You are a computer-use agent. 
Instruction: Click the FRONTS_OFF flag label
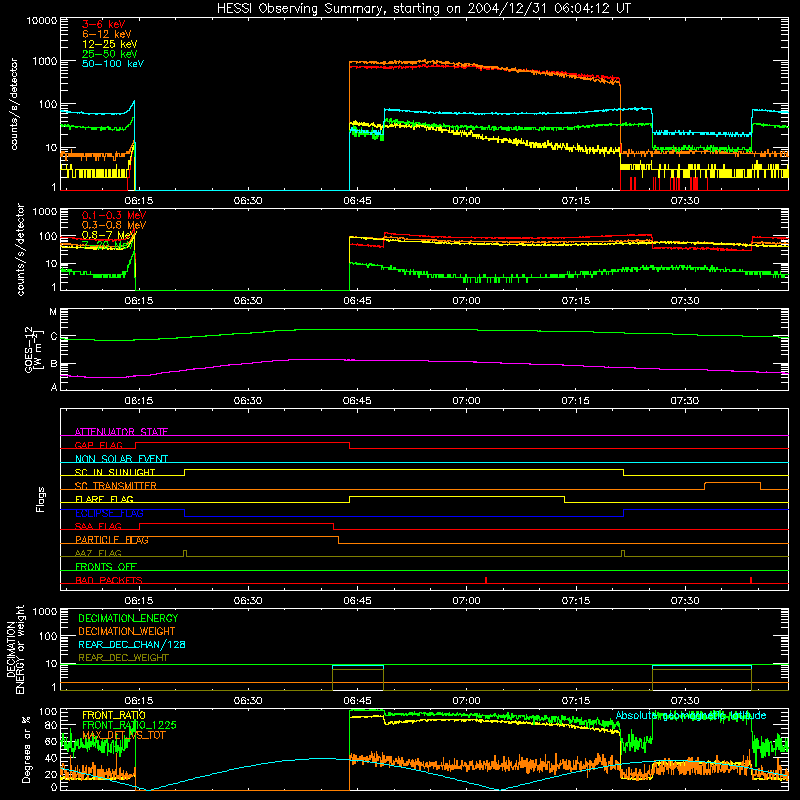tap(106, 567)
